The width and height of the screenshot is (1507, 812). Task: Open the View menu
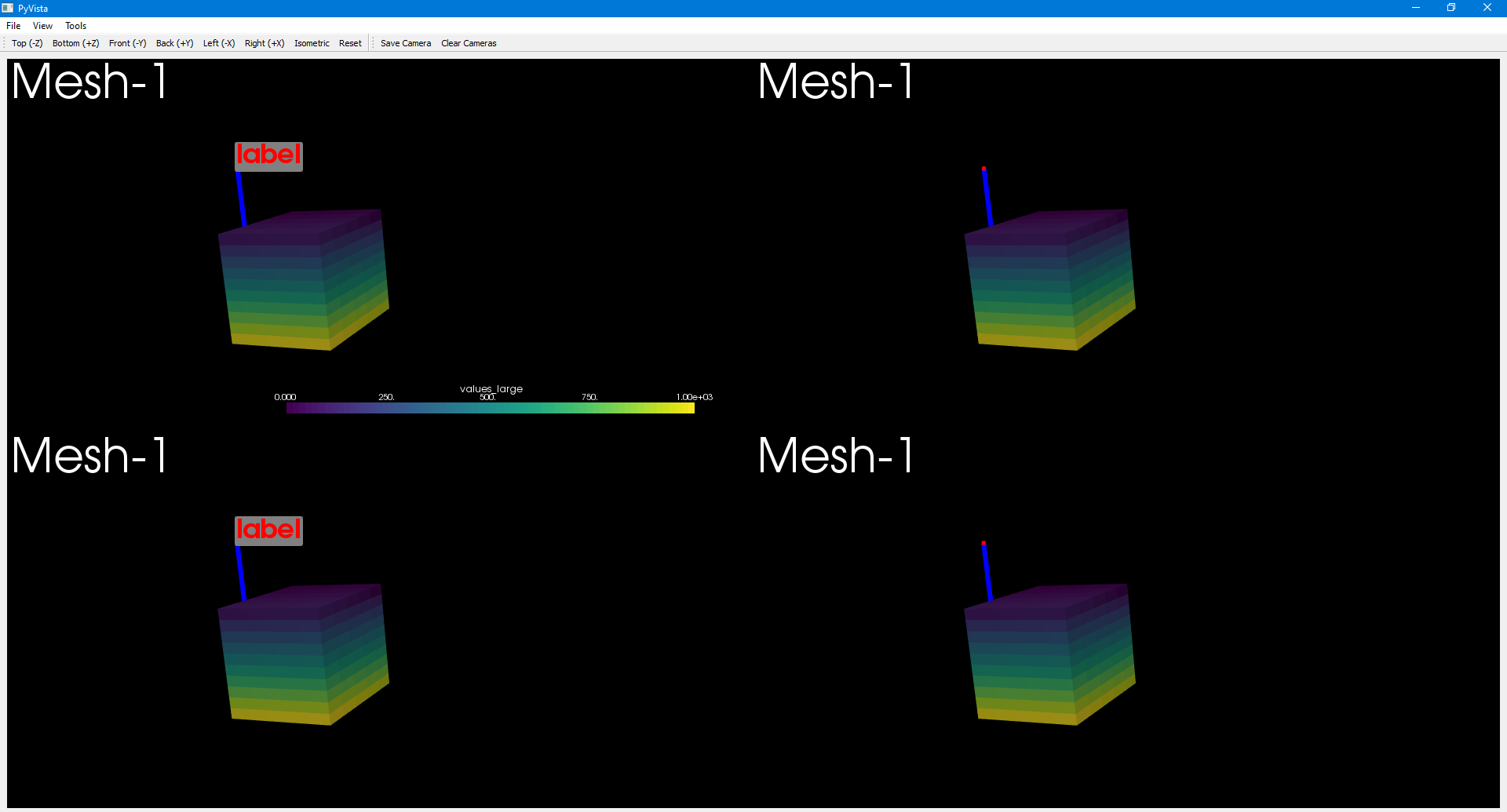pyautogui.click(x=42, y=25)
